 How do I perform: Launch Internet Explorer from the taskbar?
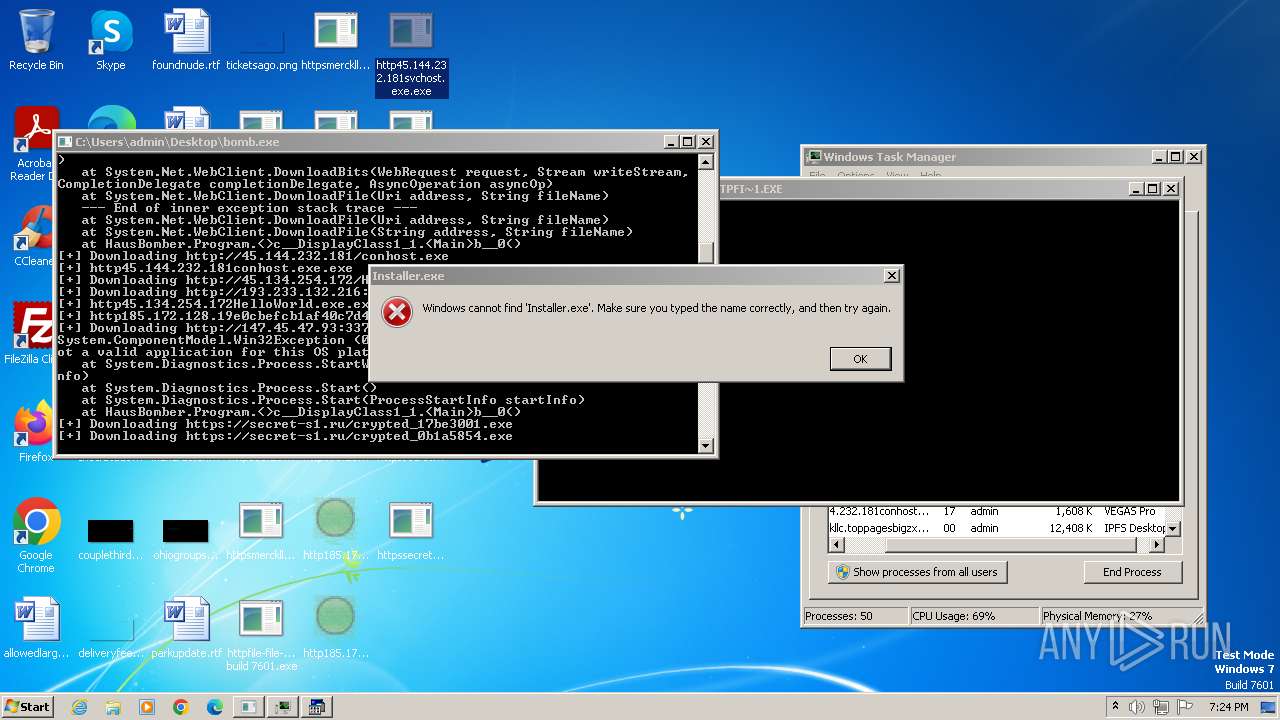pyautogui.click(x=80, y=707)
